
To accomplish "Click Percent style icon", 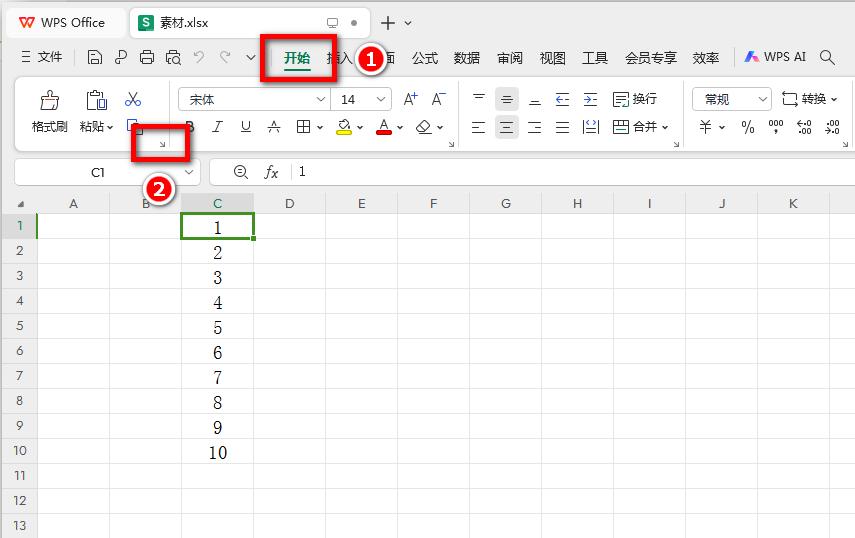I will pyautogui.click(x=748, y=128).
